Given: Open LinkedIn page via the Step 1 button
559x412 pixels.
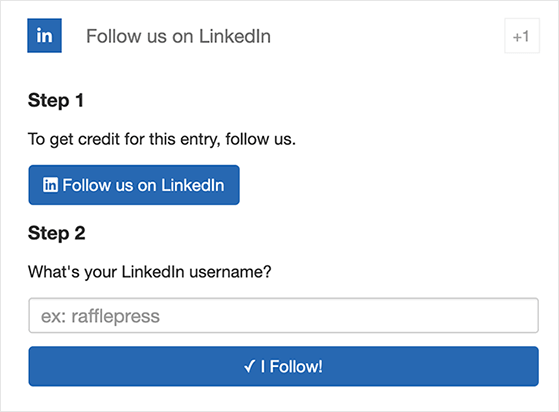Looking at the screenshot, I should click(134, 185).
